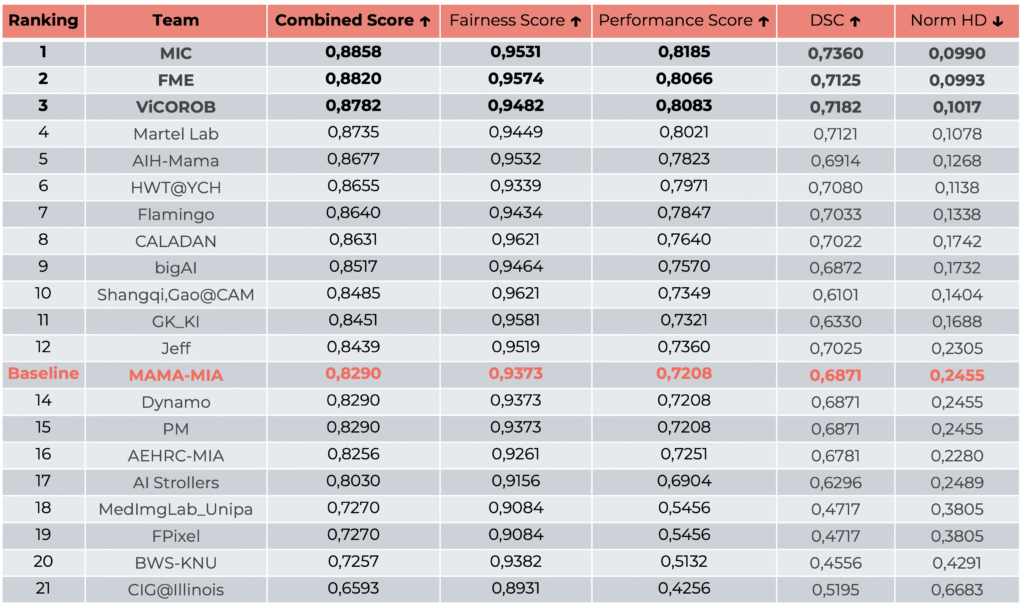Click the Fairness Score up arrow
Viewport: 1024px width, 610px height.
[575, 21]
